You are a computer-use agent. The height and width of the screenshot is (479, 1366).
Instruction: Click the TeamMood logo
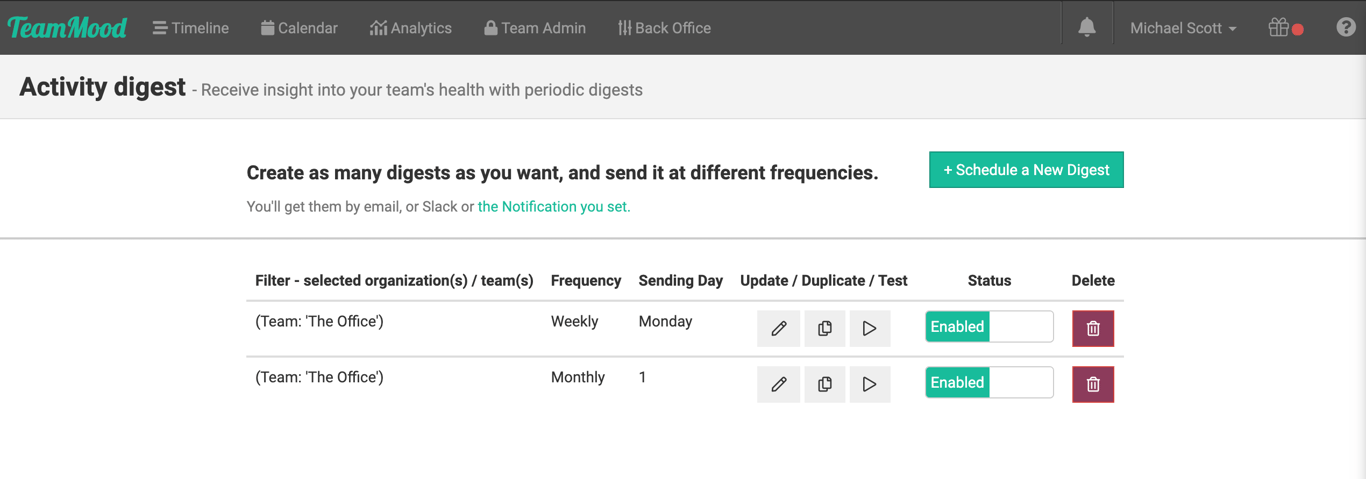pyautogui.click(x=67, y=28)
